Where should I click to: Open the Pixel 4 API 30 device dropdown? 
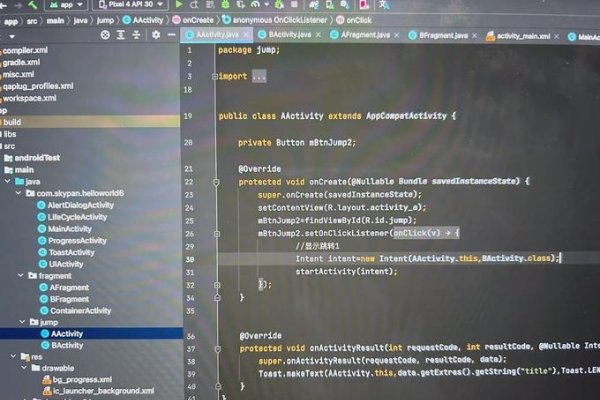130,5
